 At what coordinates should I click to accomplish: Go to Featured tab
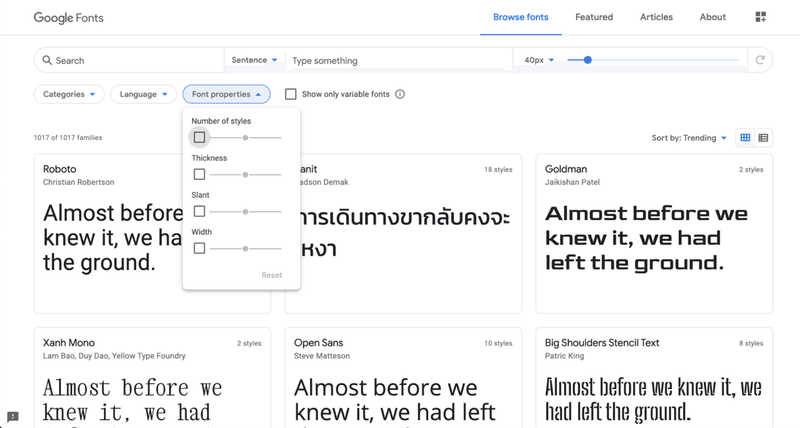point(594,17)
